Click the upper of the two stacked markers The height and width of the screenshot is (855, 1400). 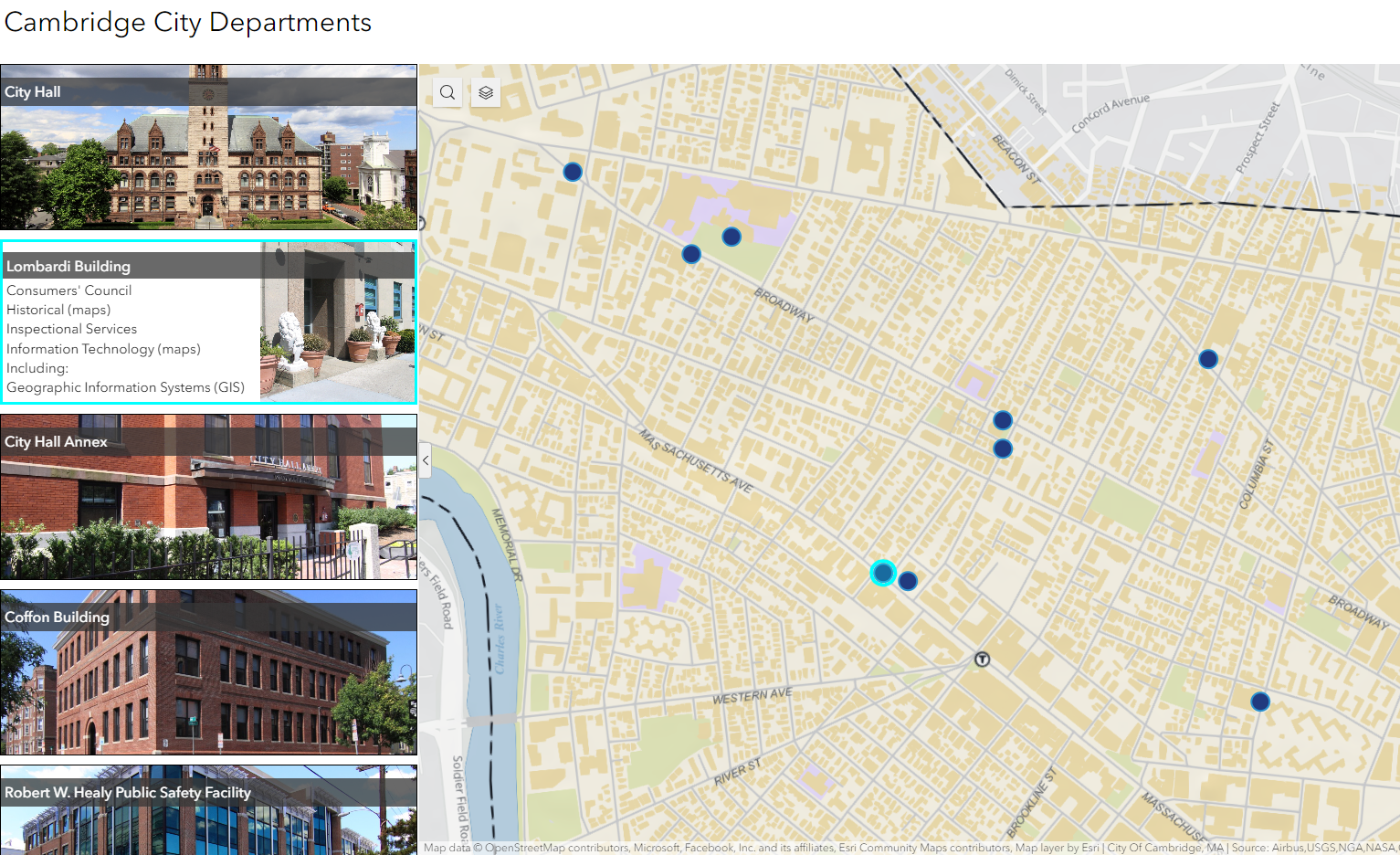coord(1002,420)
